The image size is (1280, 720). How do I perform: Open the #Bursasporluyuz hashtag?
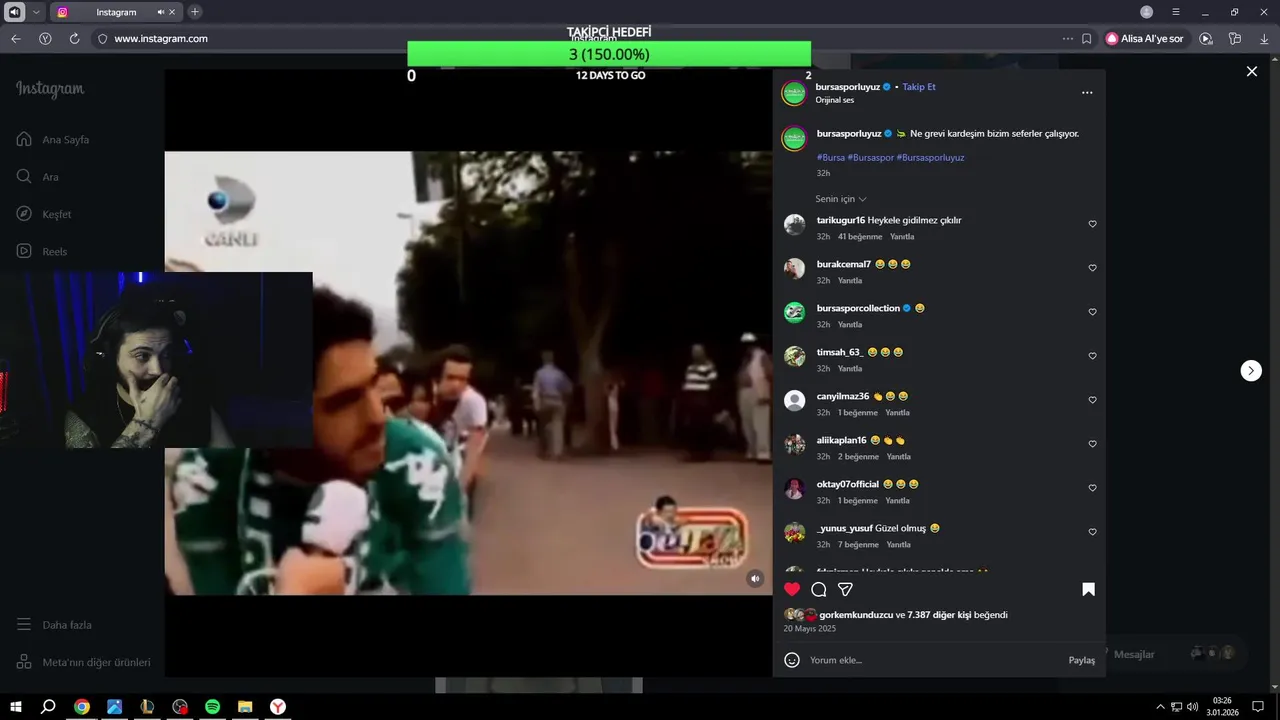click(x=930, y=157)
